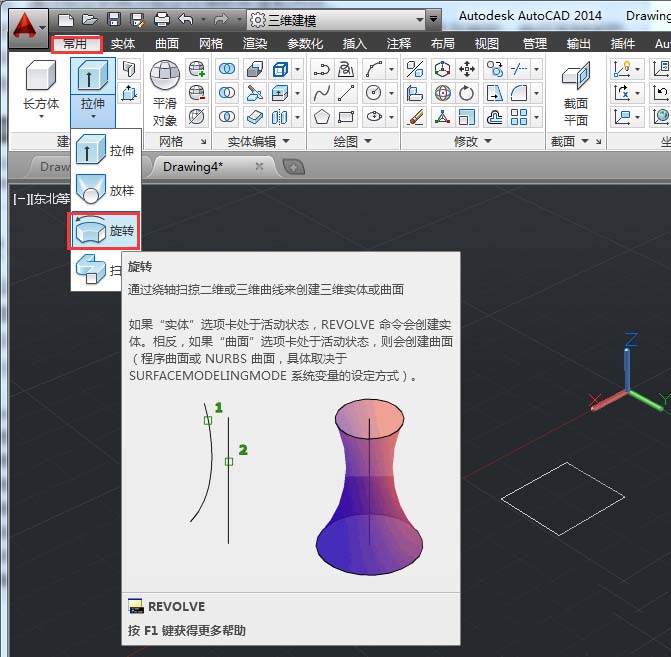
Task: Click the Plot printer icon
Action: [162, 20]
